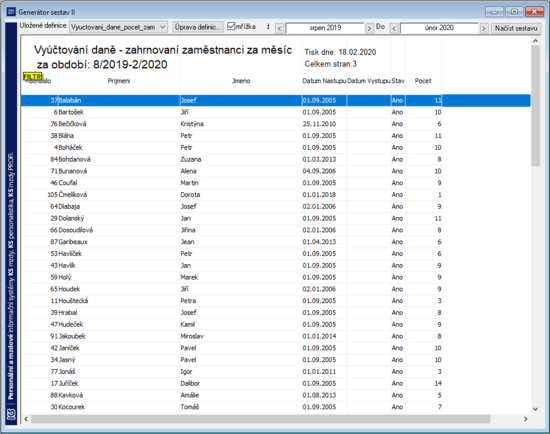The image size is (550, 434).
Task: Open the Uložené definice dropdown
Action: 118,27
